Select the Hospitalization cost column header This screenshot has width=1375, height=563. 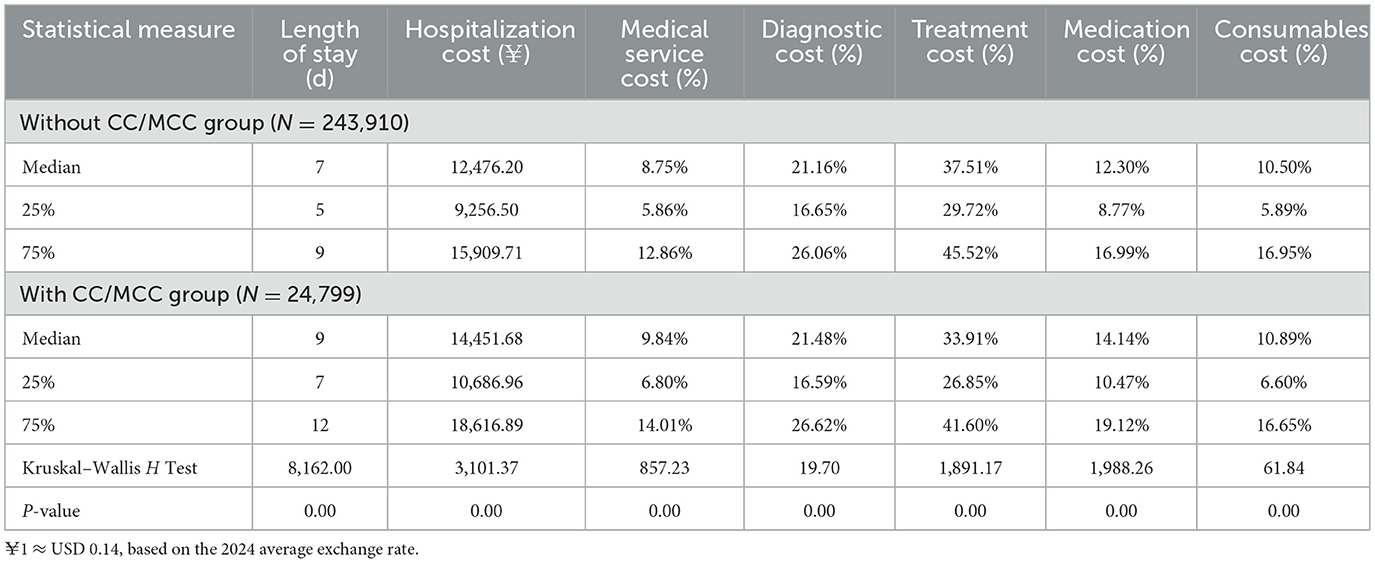tap(490, 41)
